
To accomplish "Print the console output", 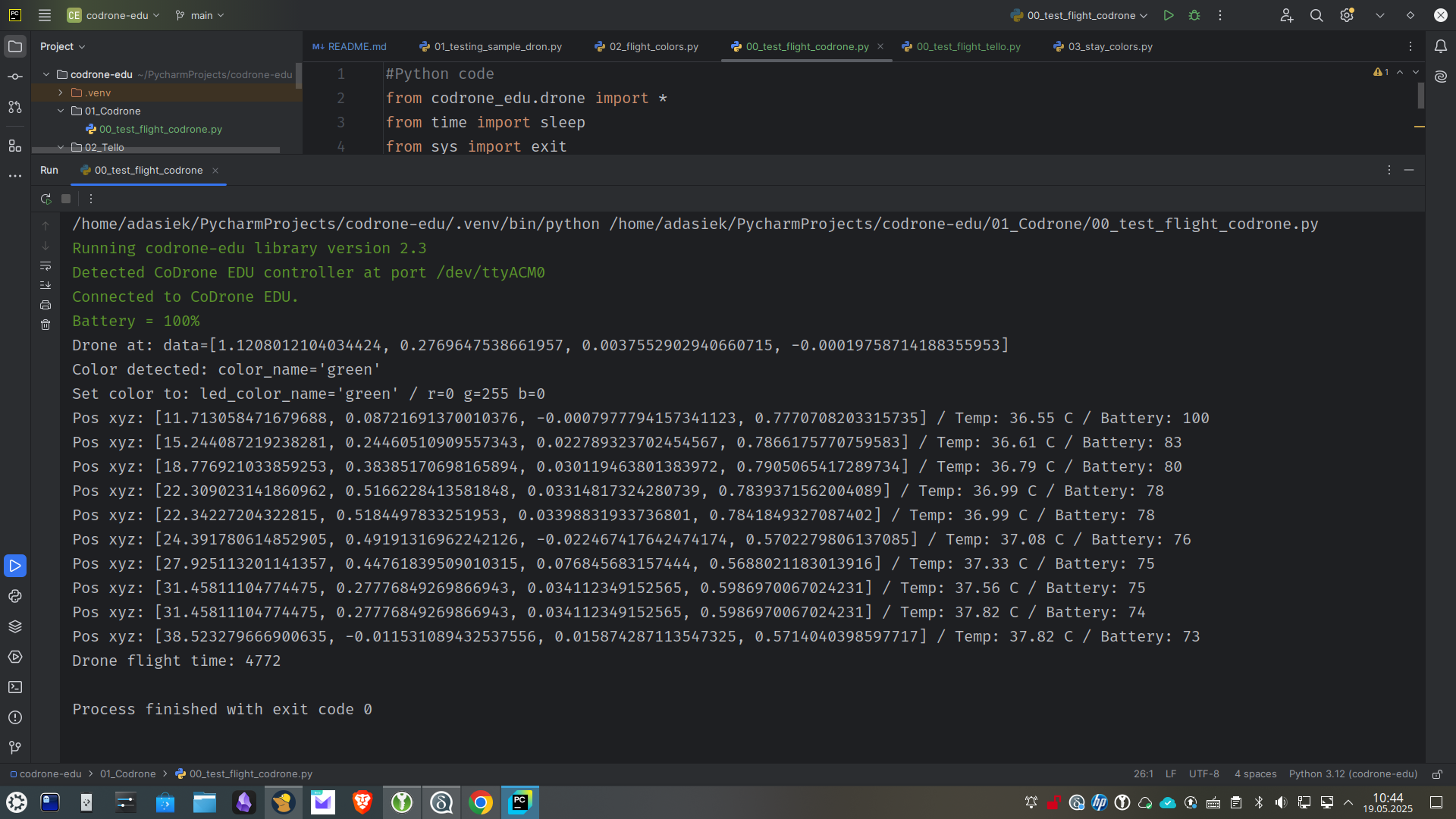I will [x=45, y=305].
